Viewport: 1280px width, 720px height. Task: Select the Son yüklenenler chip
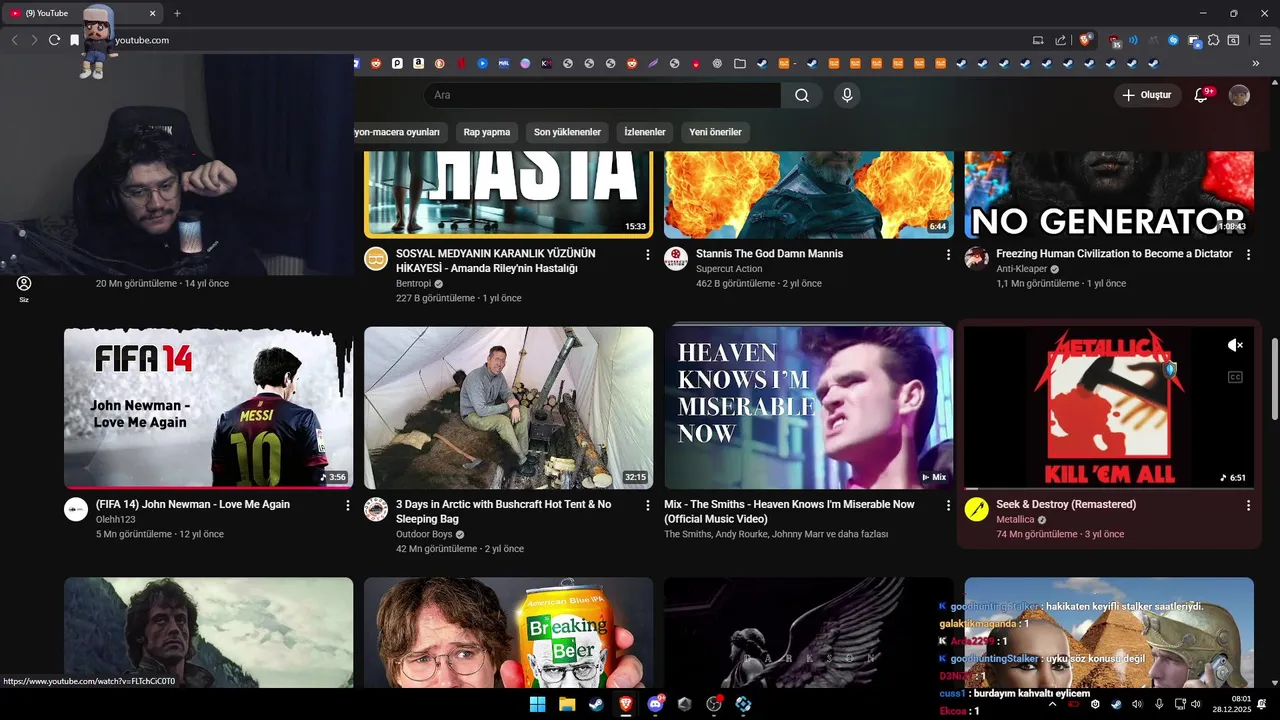pos(567,132)
